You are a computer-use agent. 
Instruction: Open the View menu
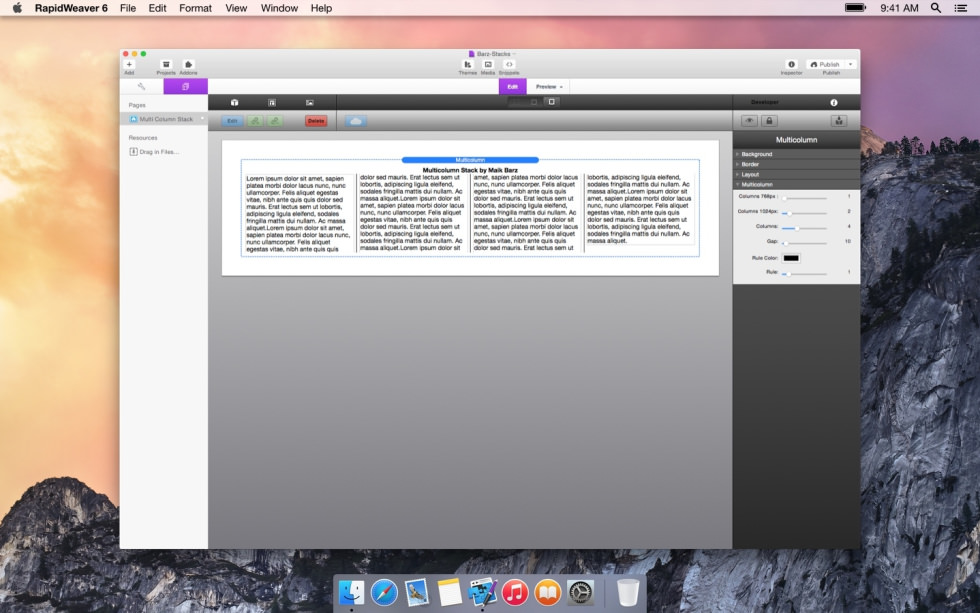tap(236, 8)
